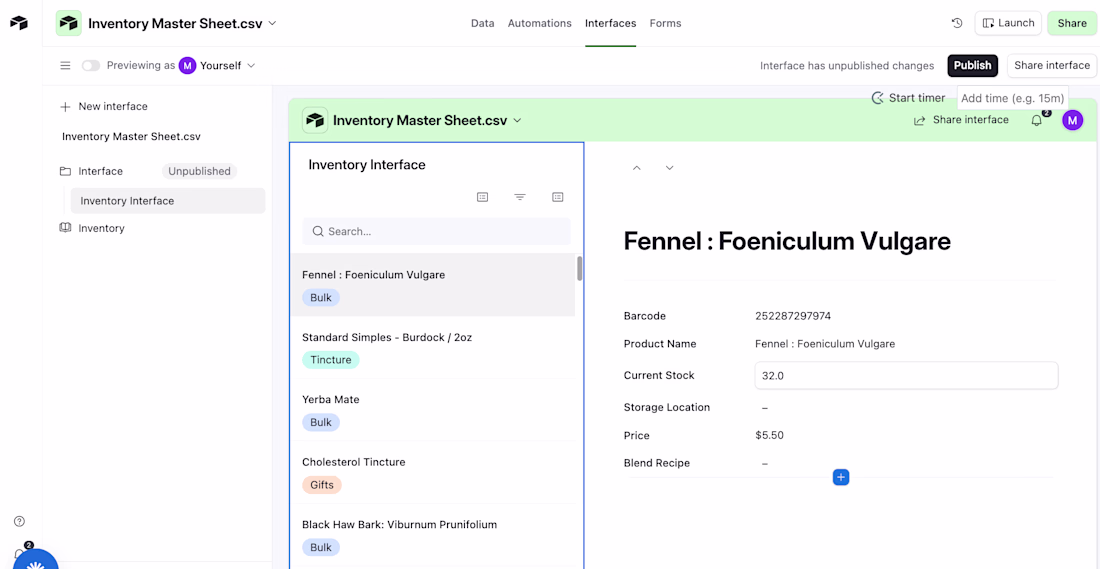
Task: Click the Storage Location field label
Action: click(x=666, y=407)
